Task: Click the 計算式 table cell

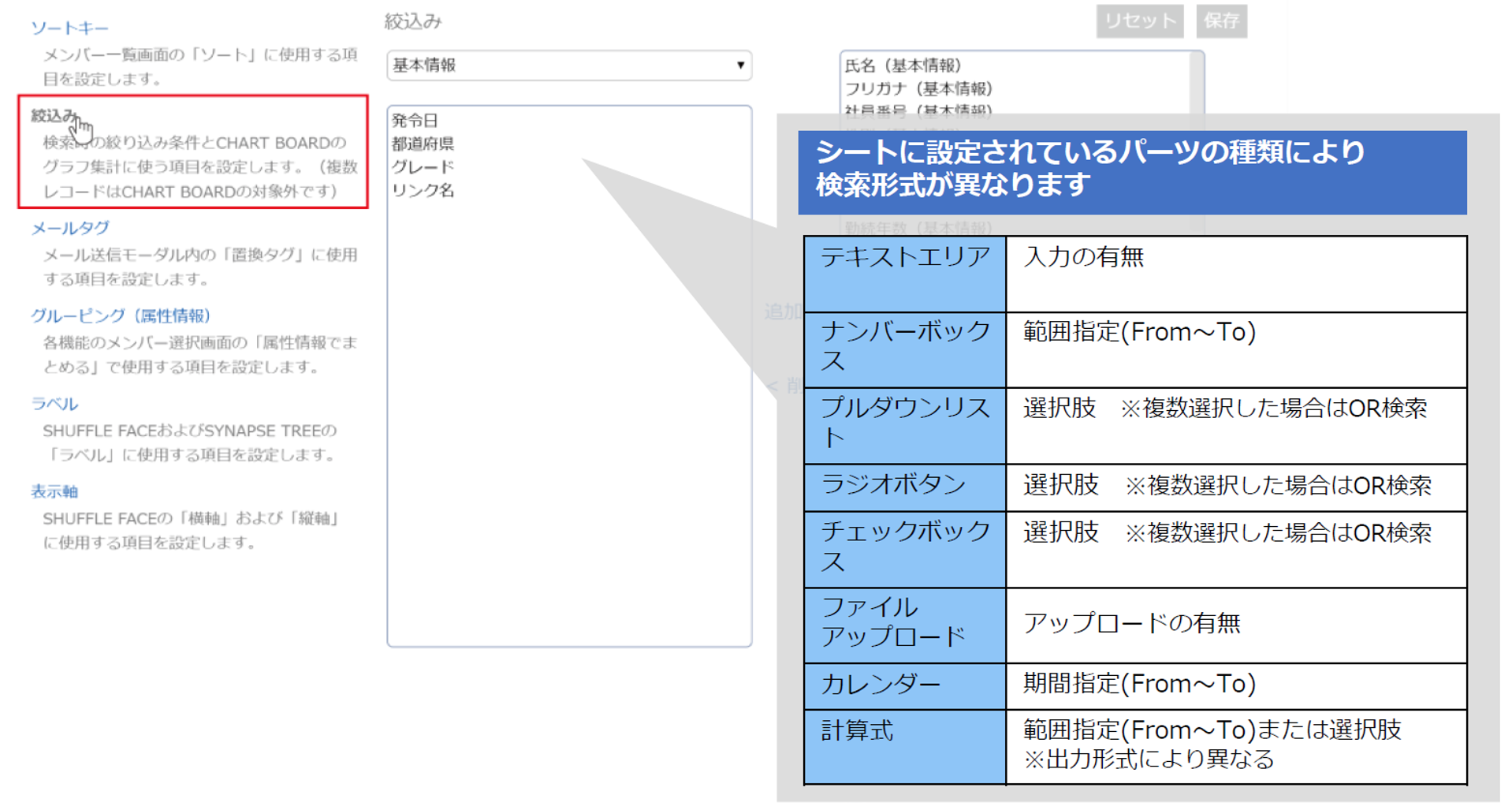Action: [905, 747]
